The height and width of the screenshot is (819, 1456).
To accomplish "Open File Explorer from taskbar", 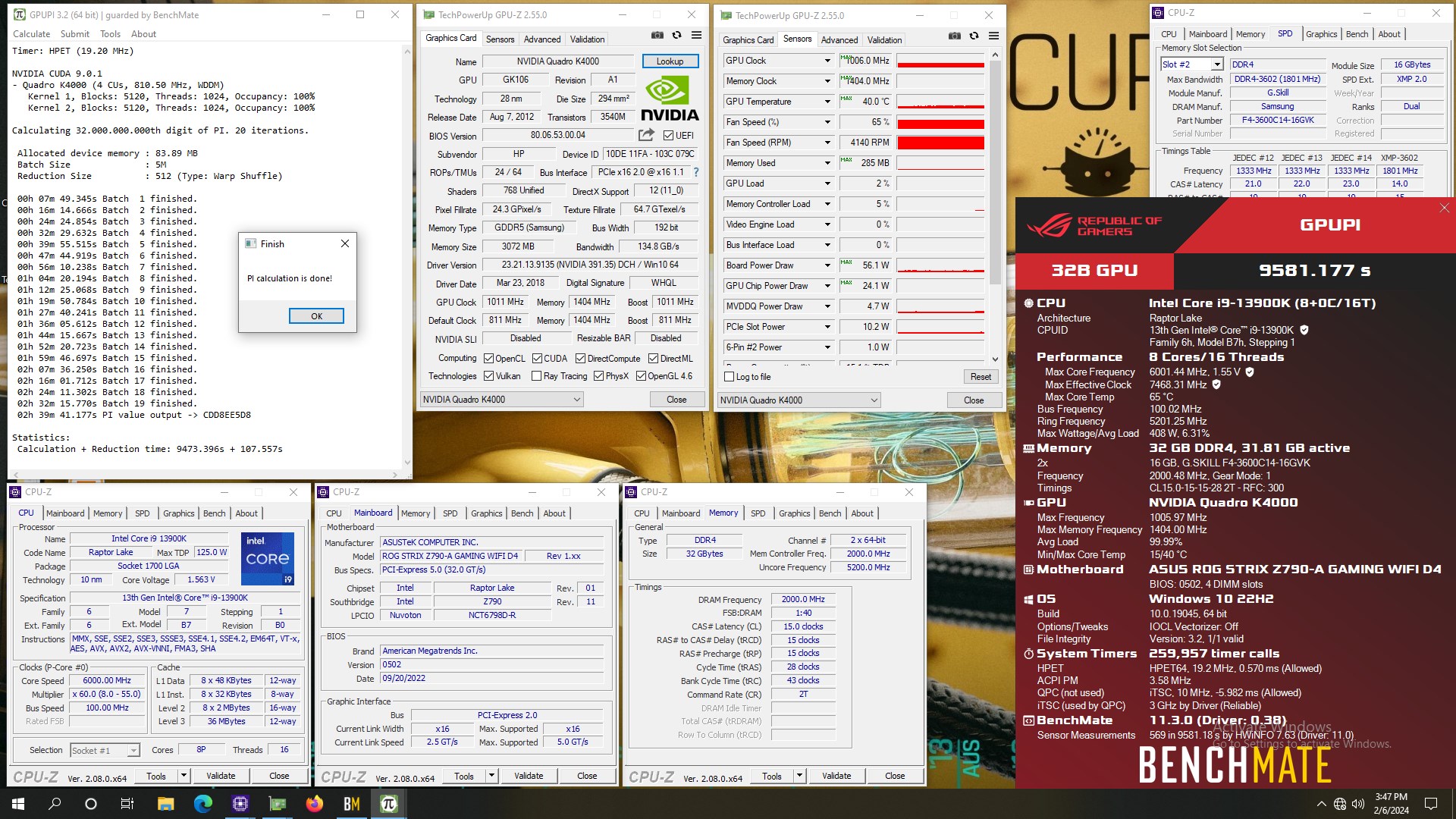I will point(165,804).
